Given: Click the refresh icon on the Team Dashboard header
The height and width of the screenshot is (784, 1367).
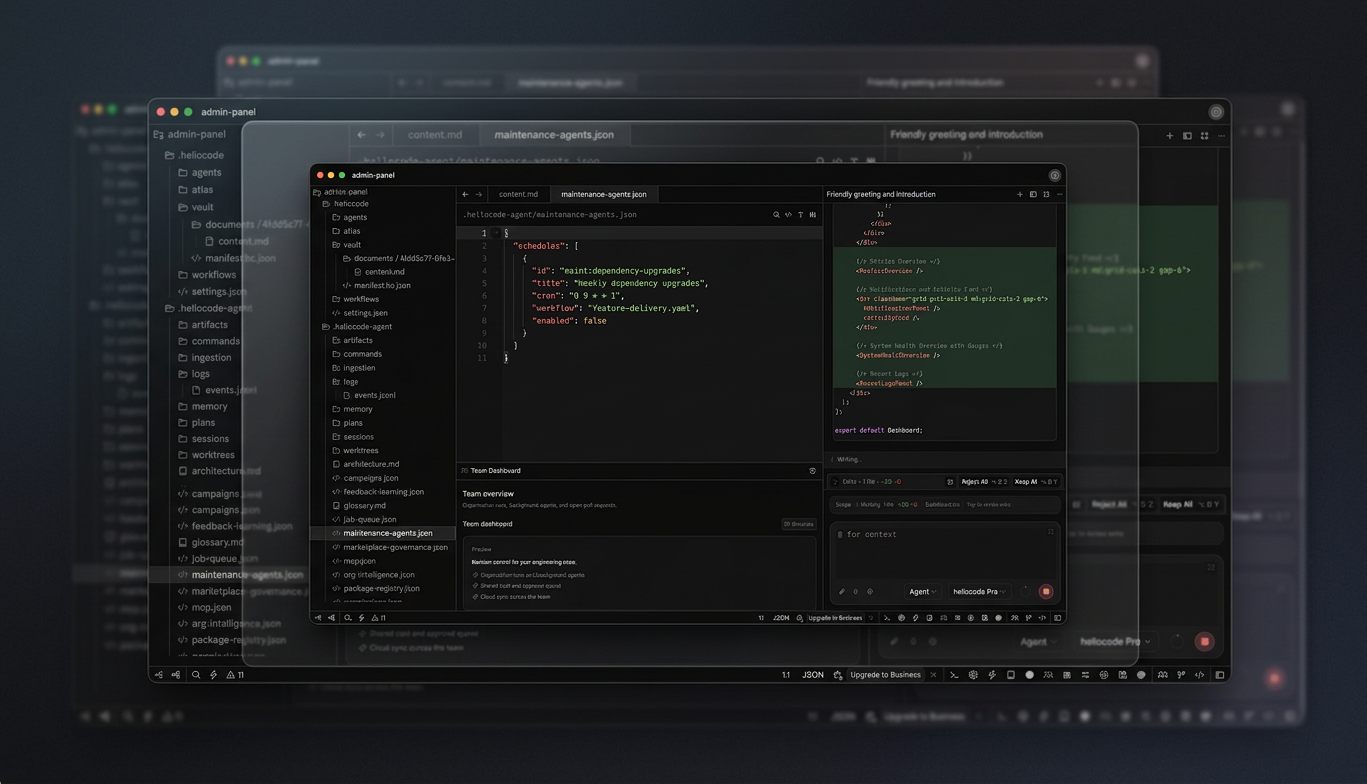Looking at the screenshot, I should pyautogui.click(x=812, y=471).
